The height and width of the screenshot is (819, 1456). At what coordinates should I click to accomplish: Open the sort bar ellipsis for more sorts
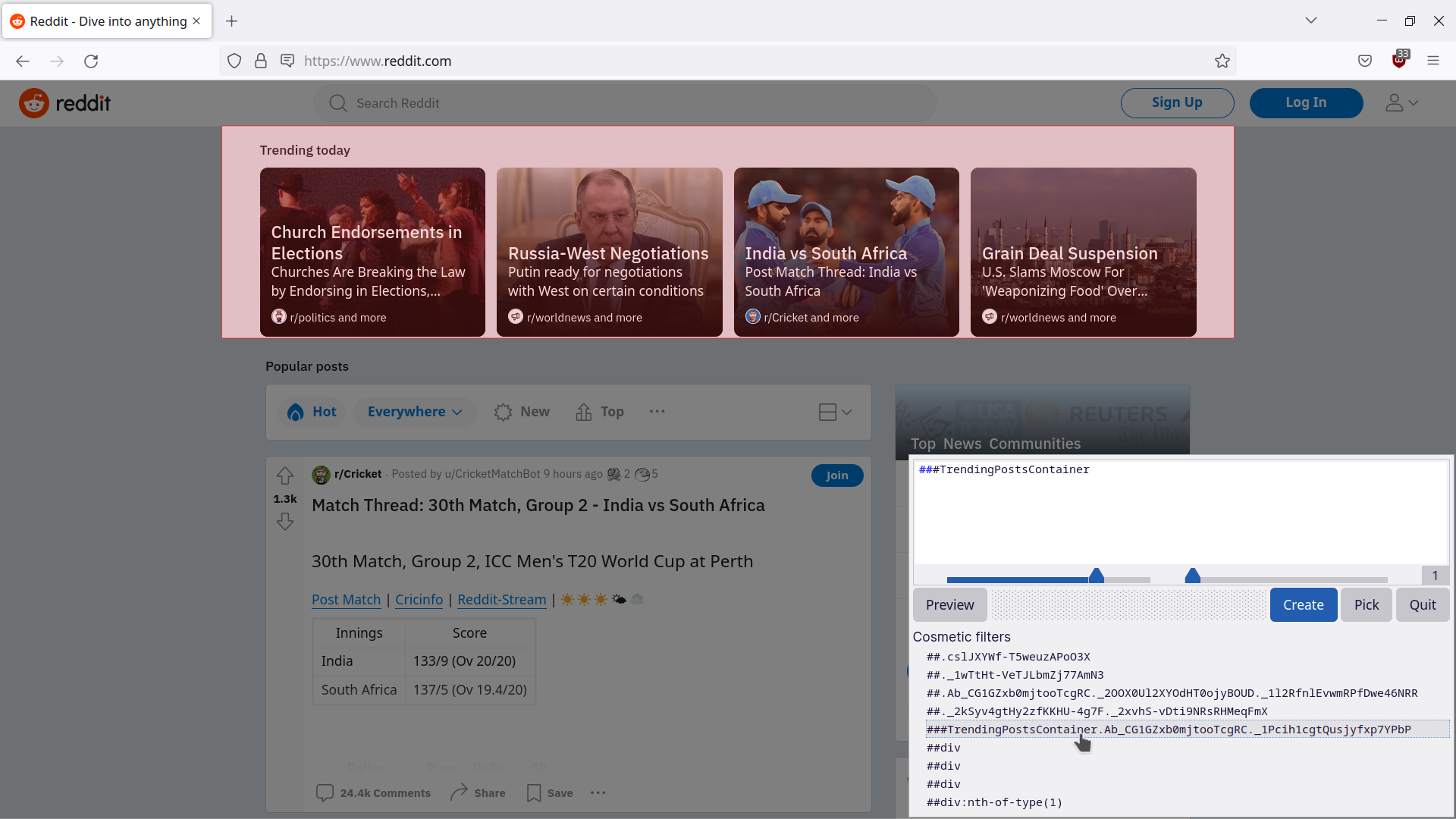[x=657, y=412]
